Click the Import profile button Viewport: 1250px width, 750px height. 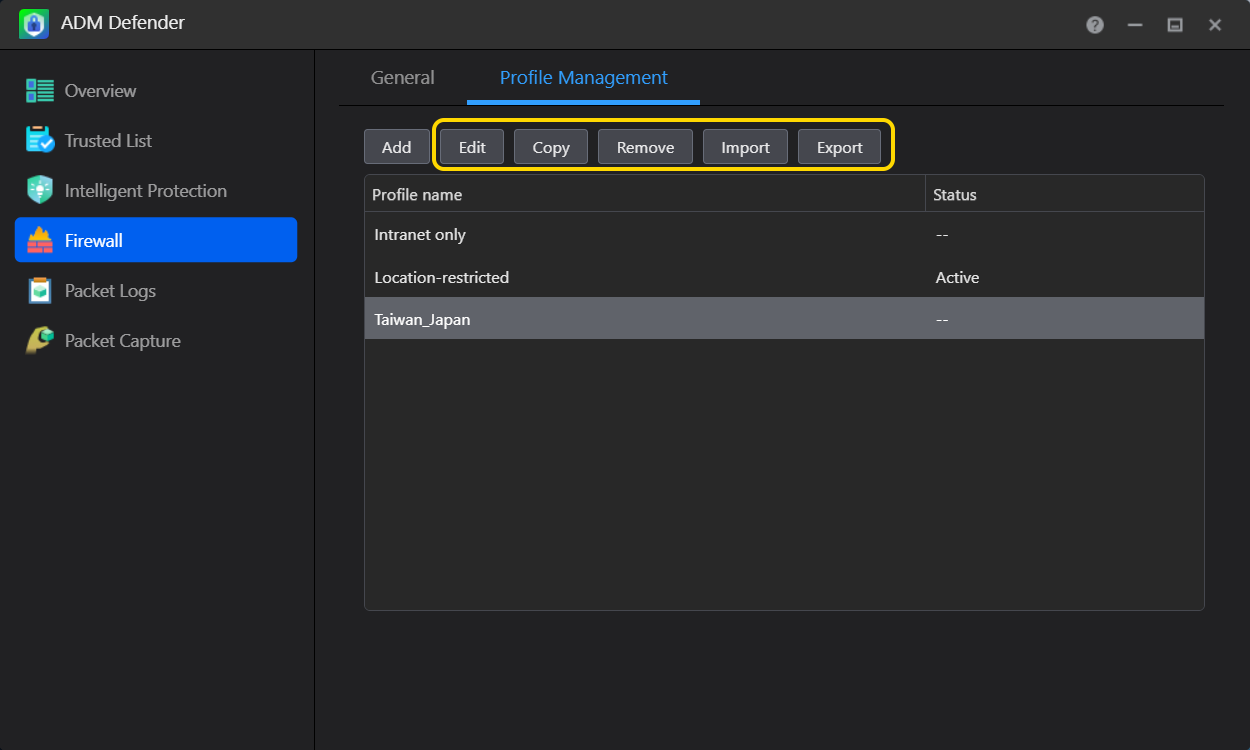pos(745,147)
